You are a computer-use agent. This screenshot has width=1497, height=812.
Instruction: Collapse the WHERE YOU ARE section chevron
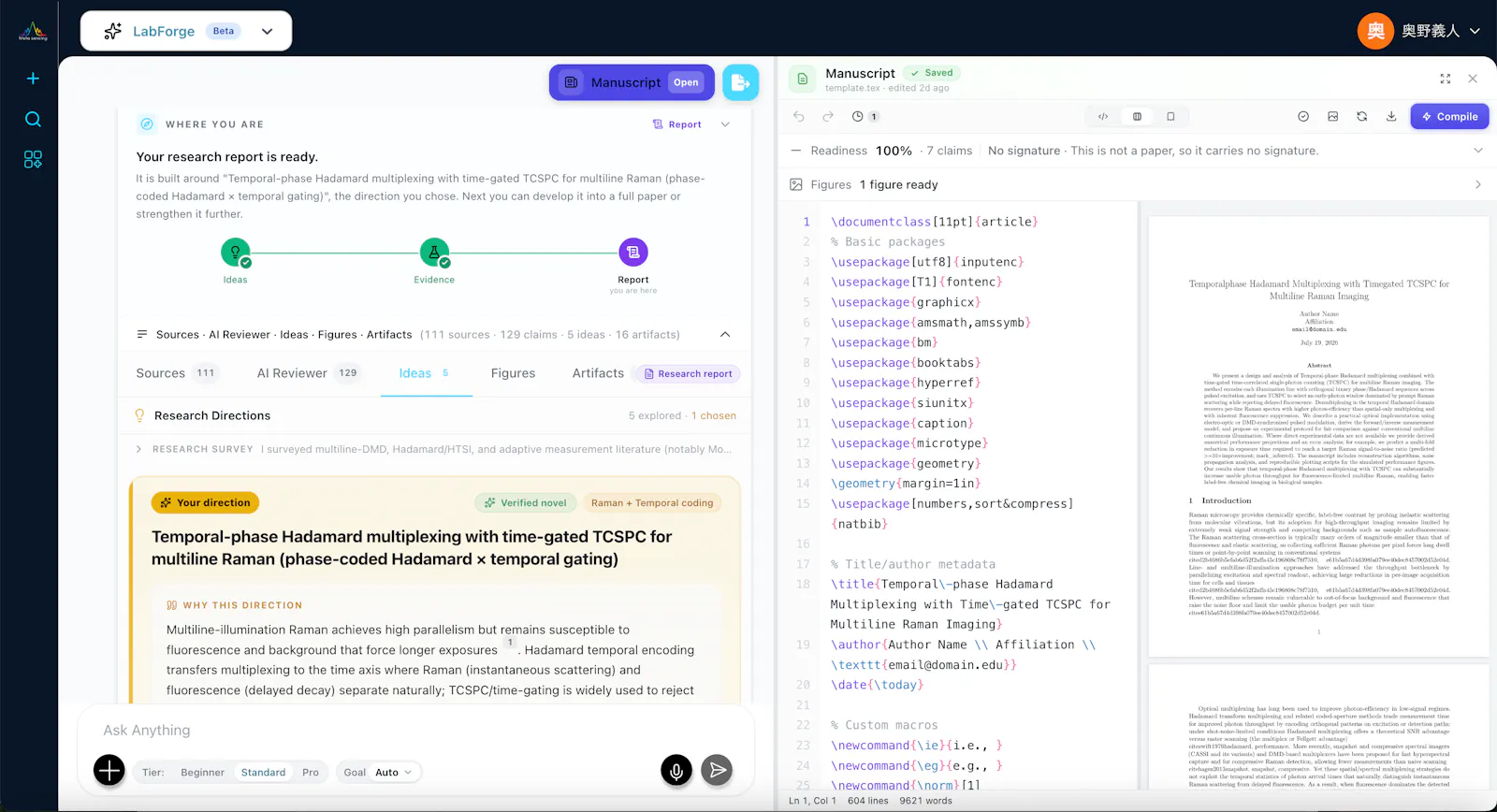point(725,124)
